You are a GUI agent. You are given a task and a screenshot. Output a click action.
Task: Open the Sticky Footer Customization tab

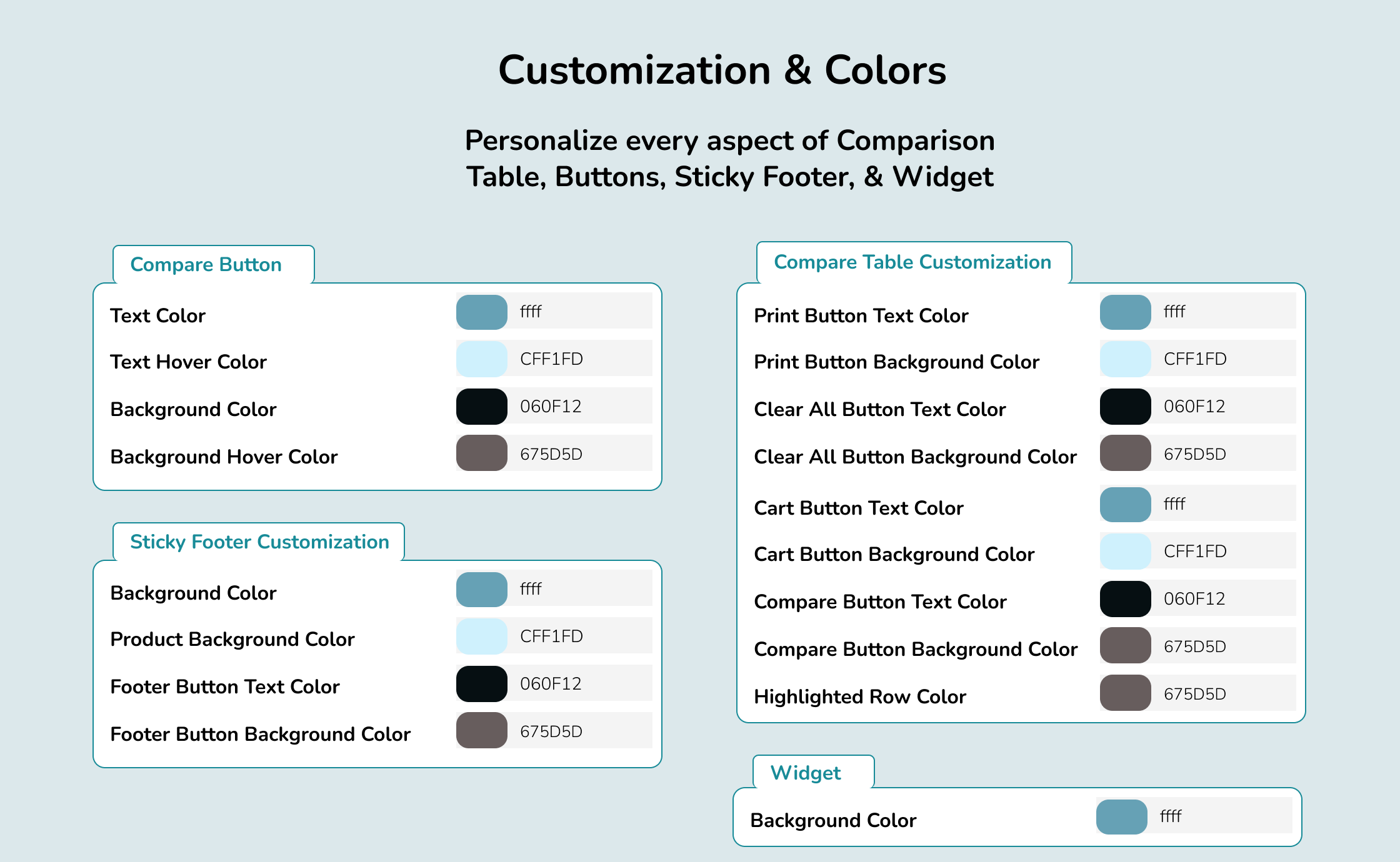[x=259, y=542]
